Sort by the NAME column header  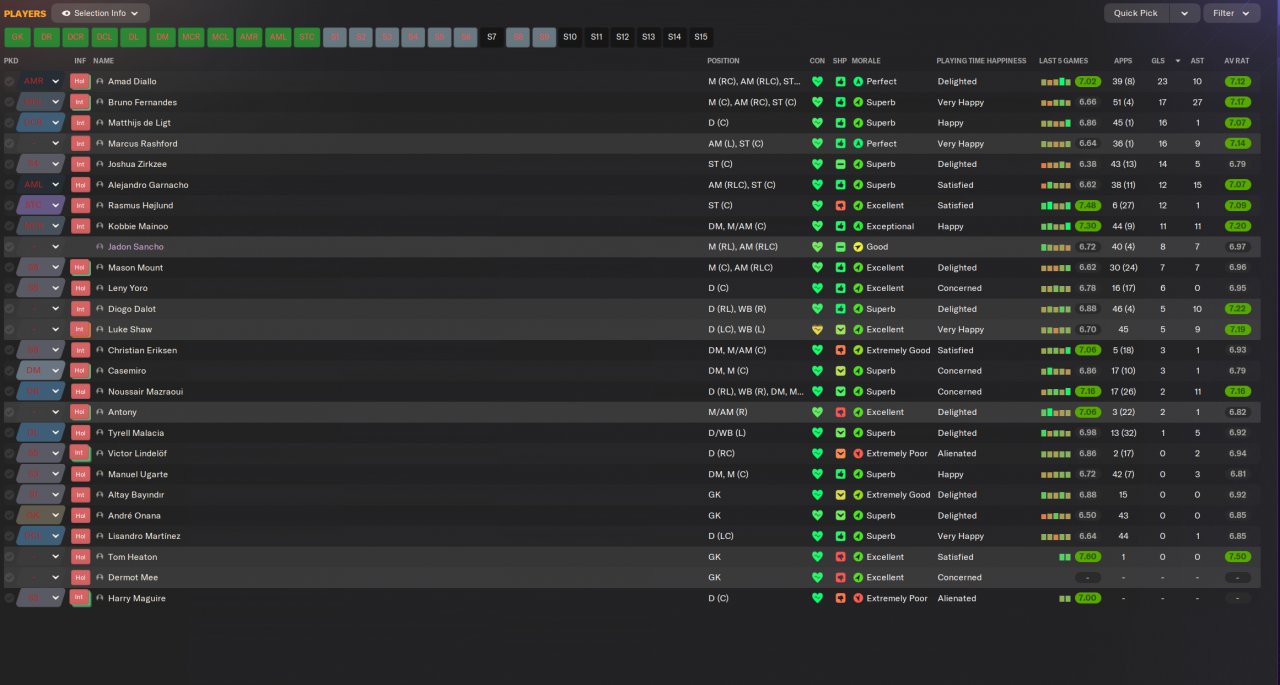pos(104,61)
